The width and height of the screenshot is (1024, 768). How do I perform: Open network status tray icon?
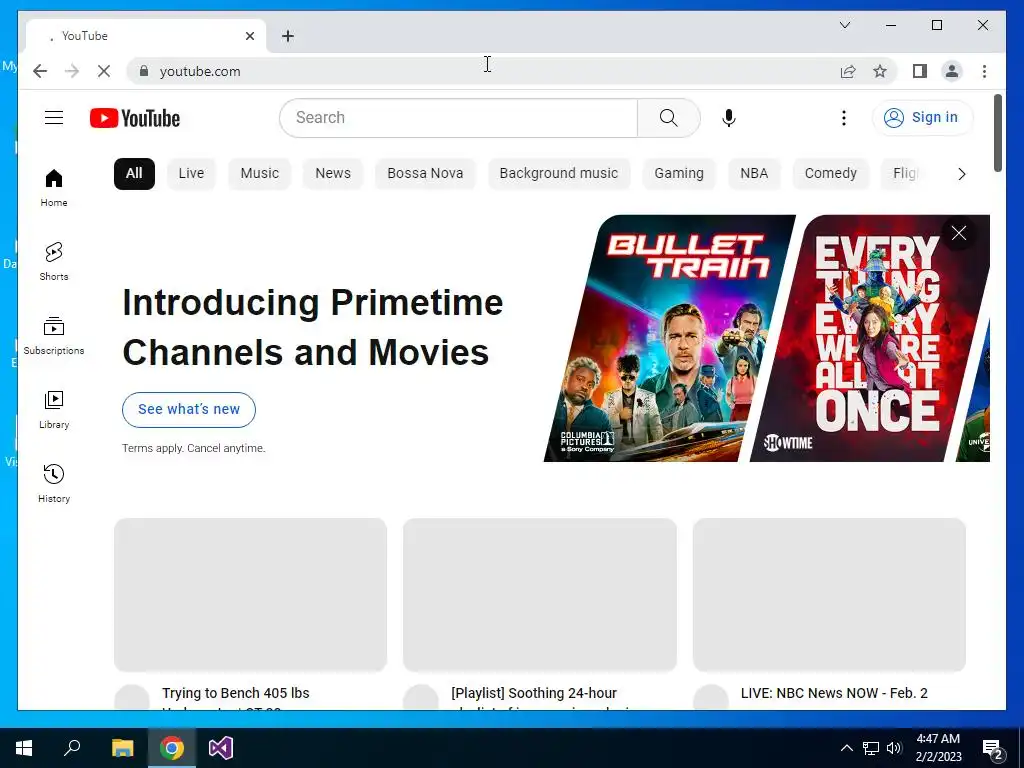[871, 748]
